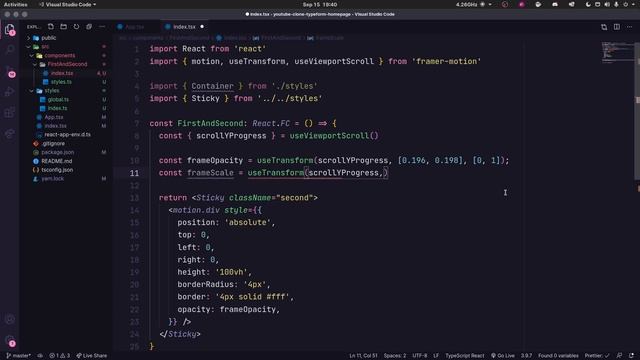The image size is (640, 360).
Task: Collapse all folders in Explorer
Action: coord(89,27)
